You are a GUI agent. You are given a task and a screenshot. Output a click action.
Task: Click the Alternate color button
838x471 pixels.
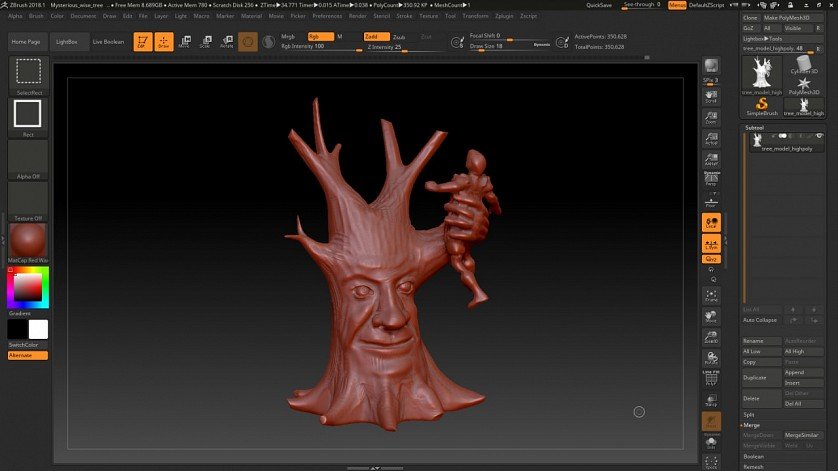[x=28, y=356]
